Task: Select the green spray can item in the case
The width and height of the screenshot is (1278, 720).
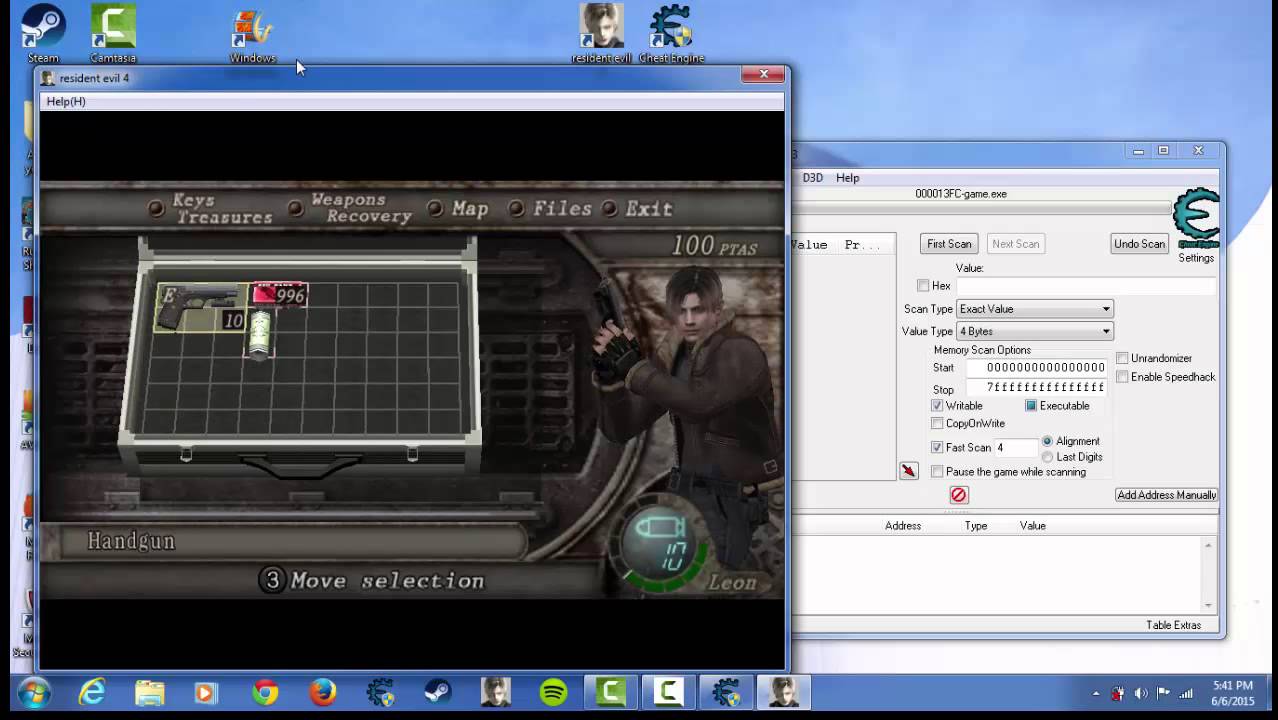Action: (x=261, y=334)
